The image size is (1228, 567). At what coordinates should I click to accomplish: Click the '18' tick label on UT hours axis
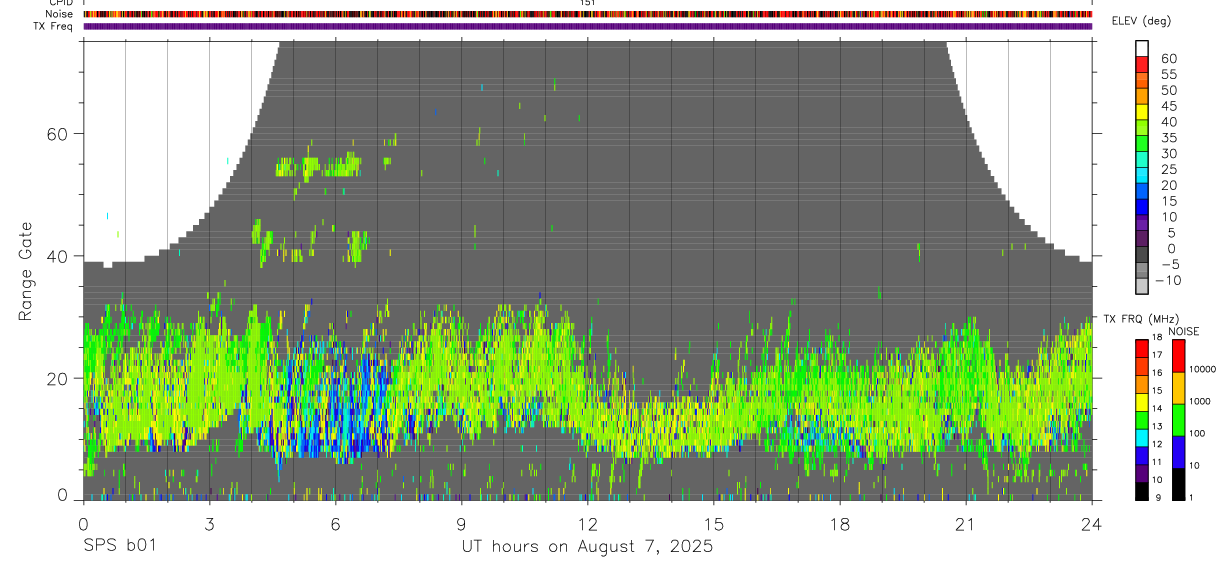click(x=840, y=523)
